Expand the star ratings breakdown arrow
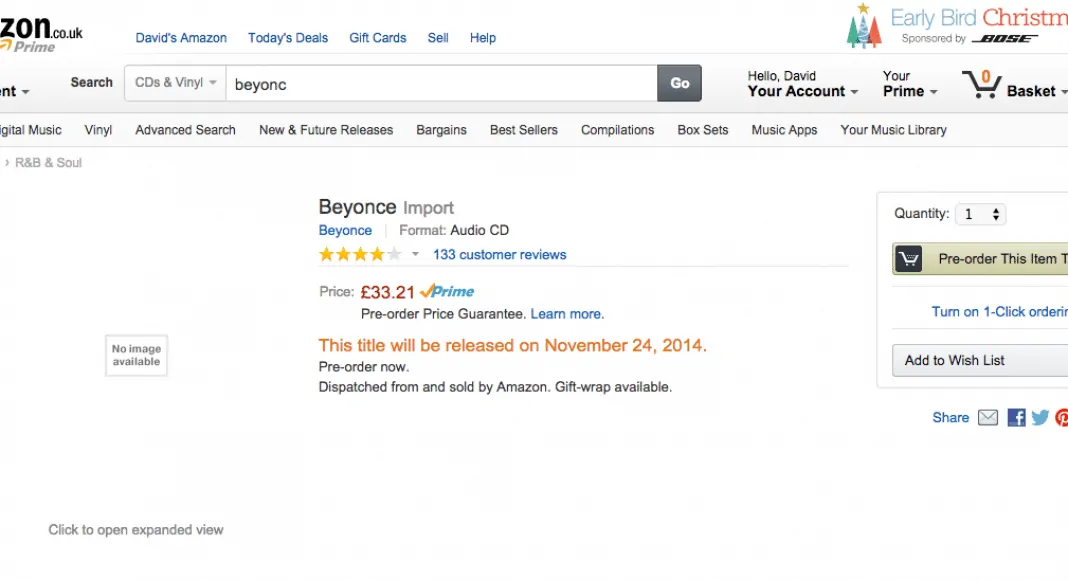Image resolution: width=1068 pixels, height=580 pixels. (416, 255)
